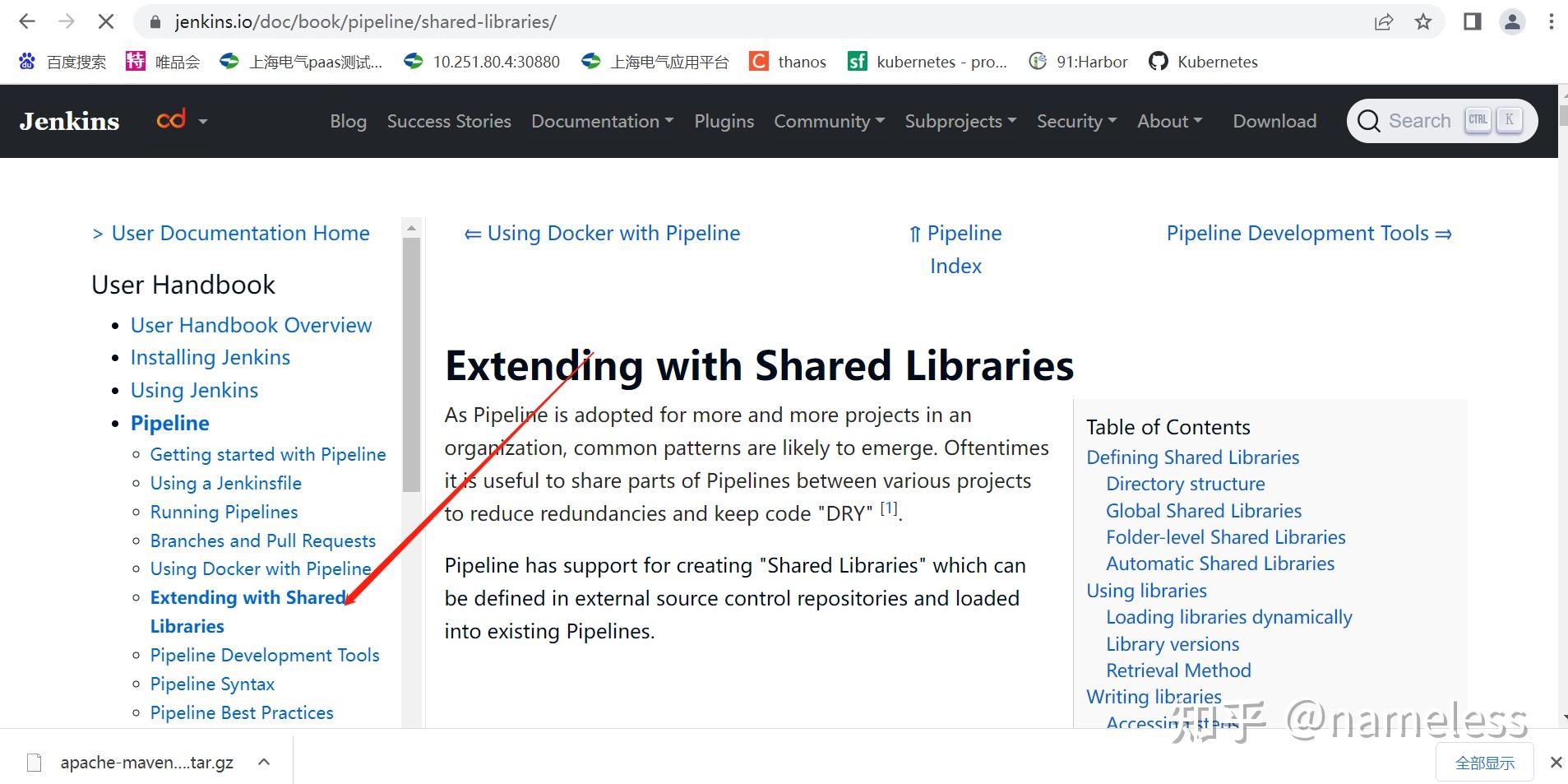Open the Kubernetes GitHub bookmark
The width and height of the screenshot is (1568, 784).
[x=1204, y=62]
